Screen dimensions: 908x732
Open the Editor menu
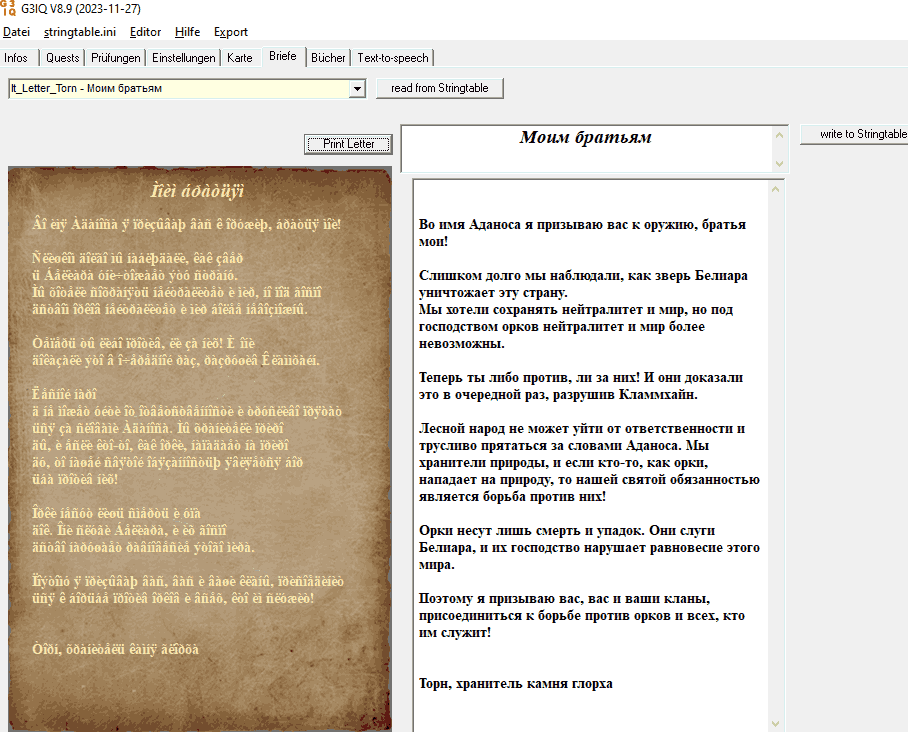[145, 32]
